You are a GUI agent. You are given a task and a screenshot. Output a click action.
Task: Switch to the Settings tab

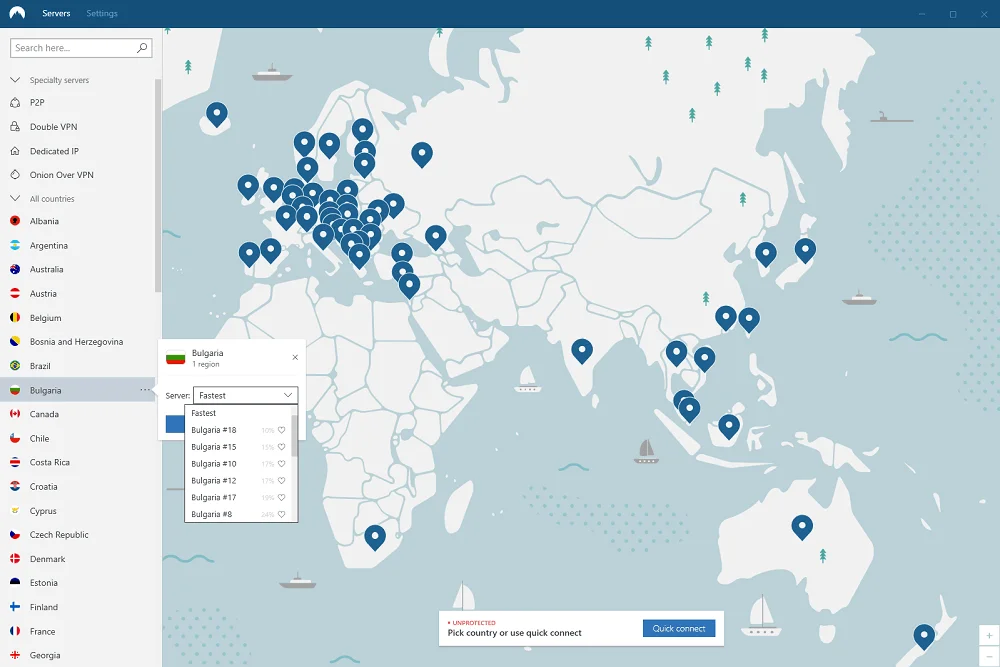[x=102, y=13]
